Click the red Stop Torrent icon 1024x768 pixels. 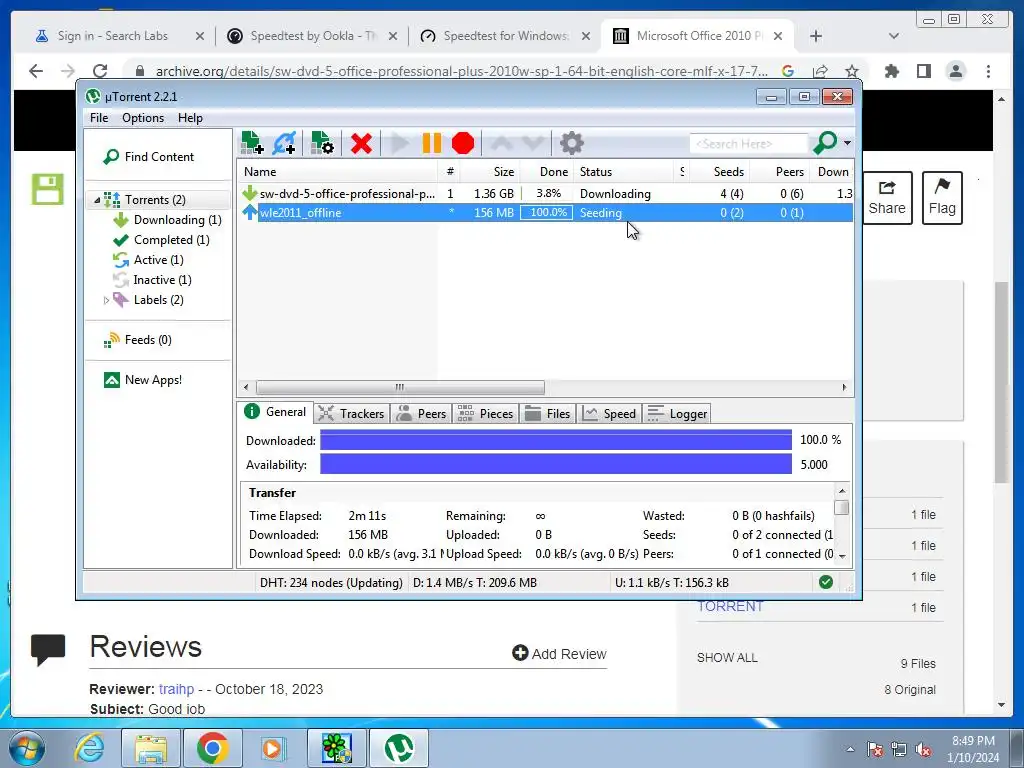coord(463,143)
